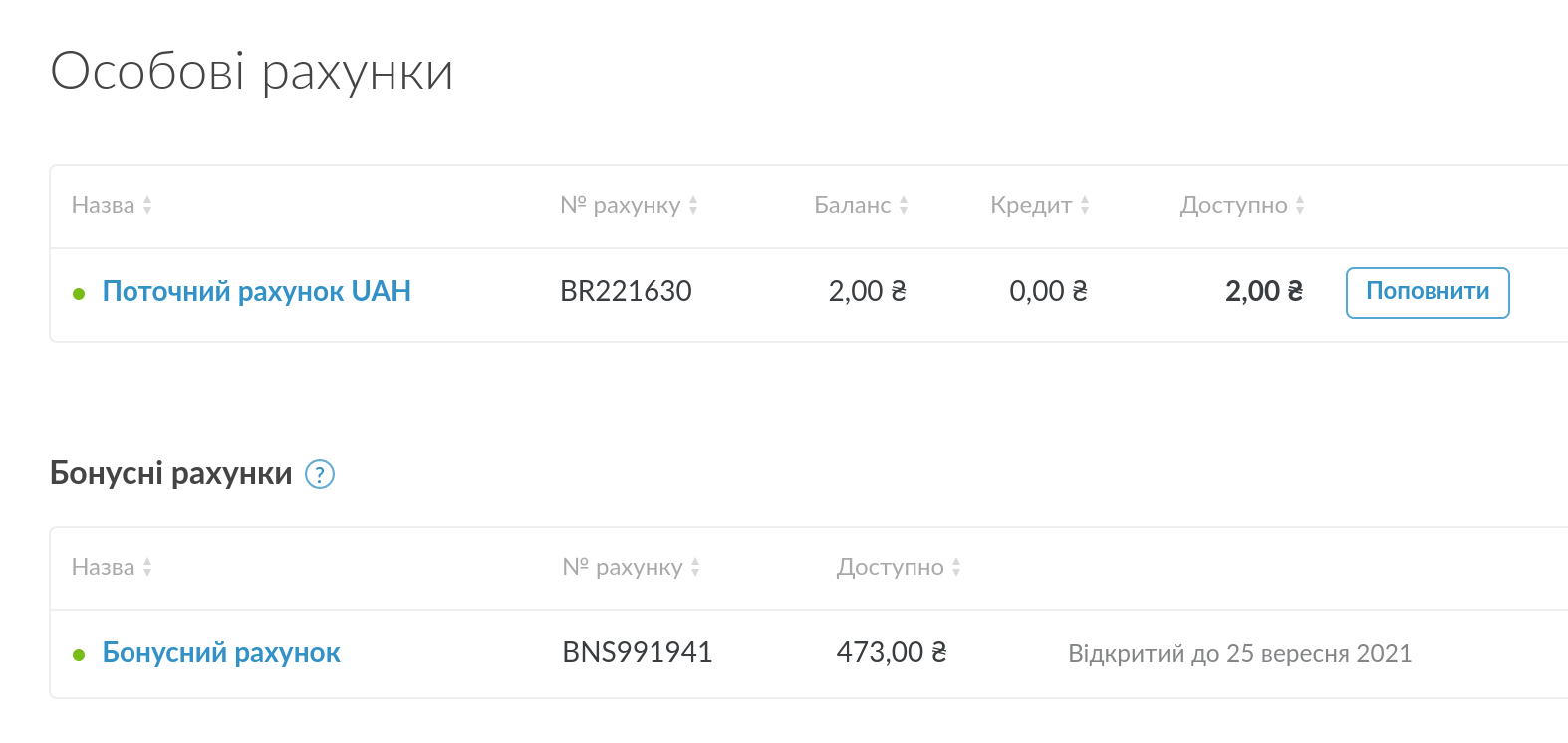This screenshot has width=1568, height=743.
Task: Click the bonus amount 473,00 ₴
Action: [x=892, y=653]
